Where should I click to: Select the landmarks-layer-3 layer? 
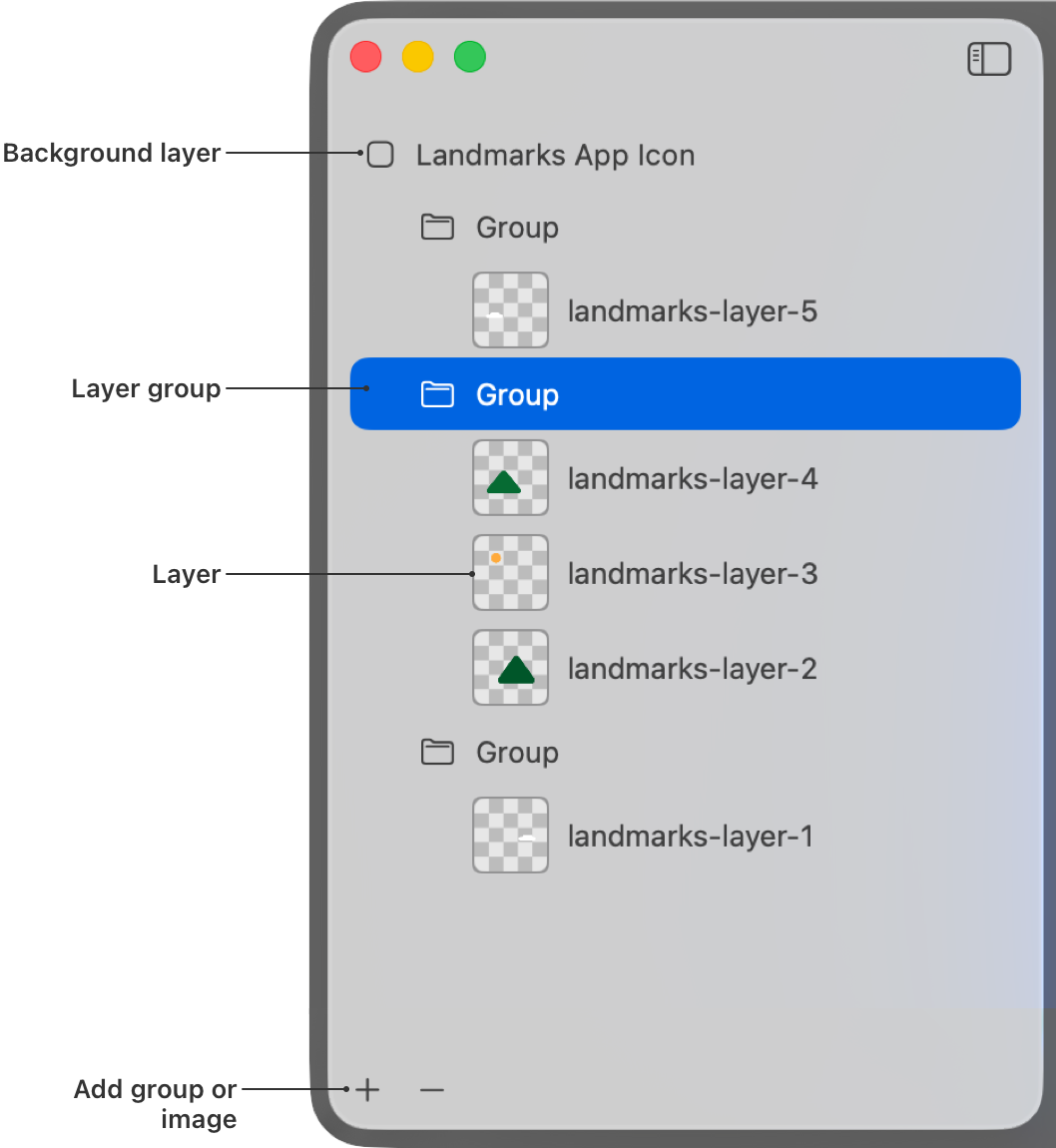(x=692, y=573)
